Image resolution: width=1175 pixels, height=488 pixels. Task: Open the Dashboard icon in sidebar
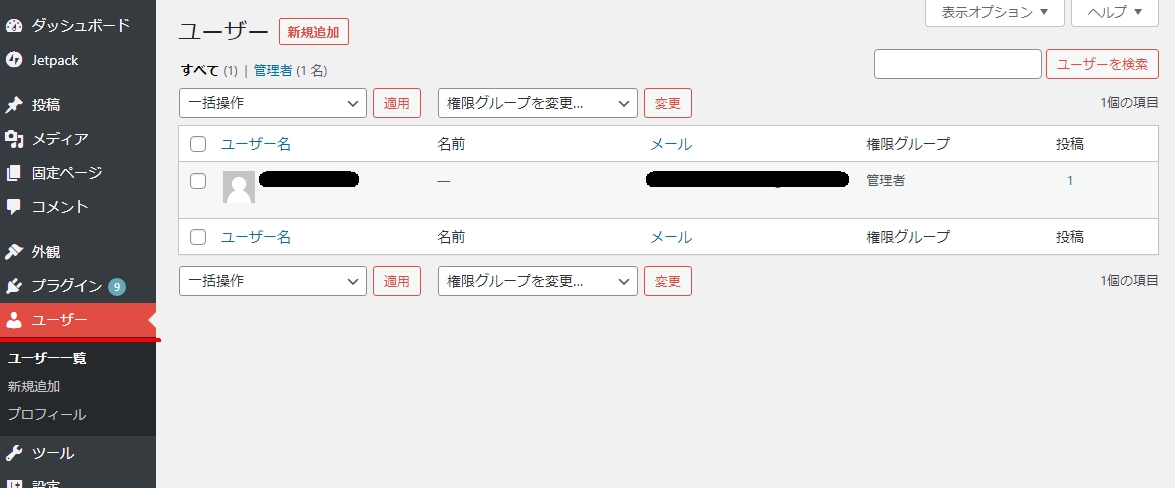pyautogui.click(x=13, y=25)
